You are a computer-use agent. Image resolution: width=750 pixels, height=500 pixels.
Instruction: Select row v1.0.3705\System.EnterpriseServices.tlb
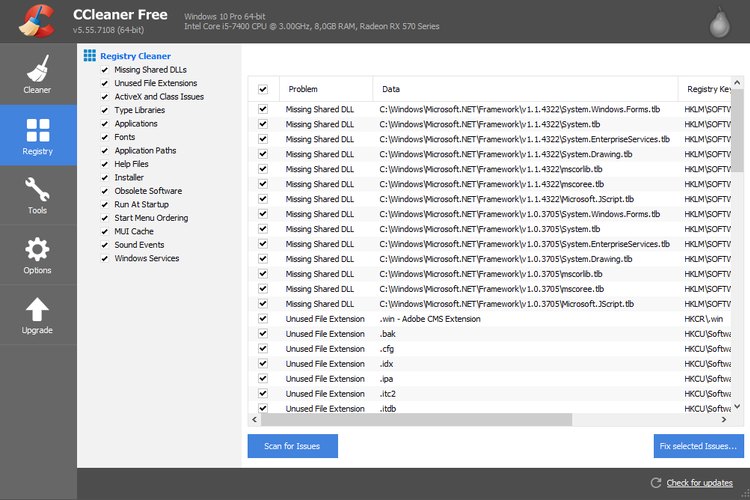(489, 244)
